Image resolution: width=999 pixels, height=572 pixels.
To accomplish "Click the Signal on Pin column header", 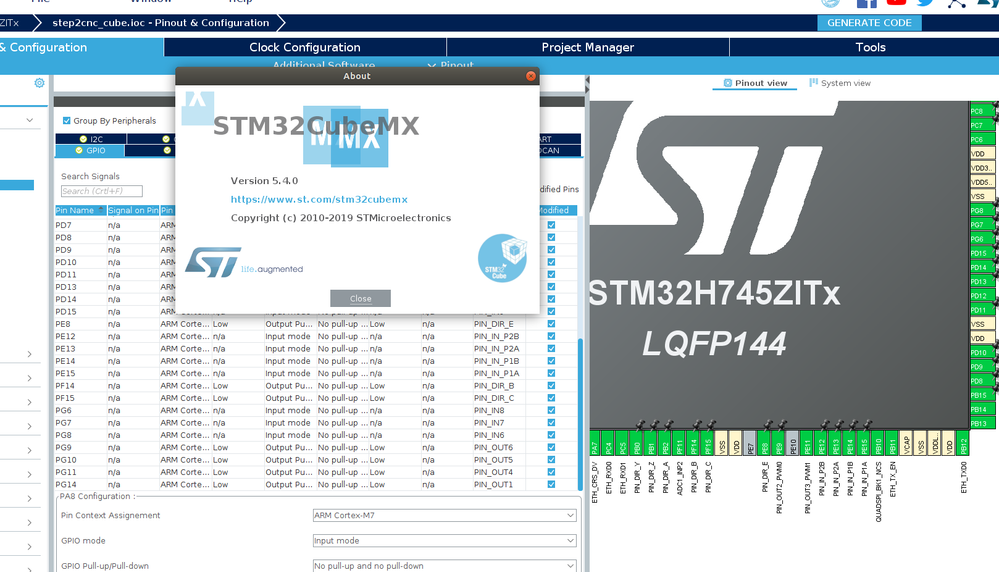I will click(x=133, y=210).
